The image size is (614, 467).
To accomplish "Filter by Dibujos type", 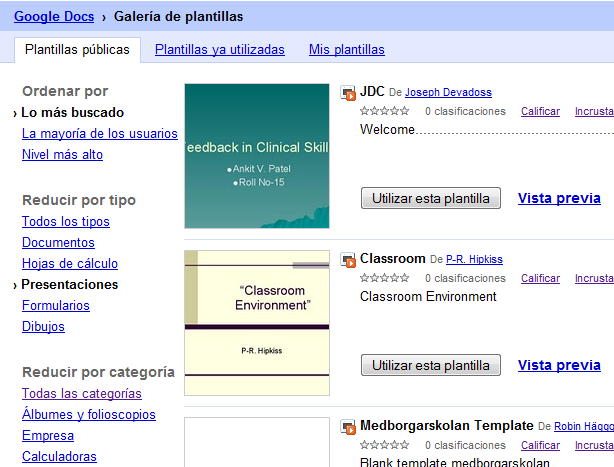I will [x=43, y=327].
